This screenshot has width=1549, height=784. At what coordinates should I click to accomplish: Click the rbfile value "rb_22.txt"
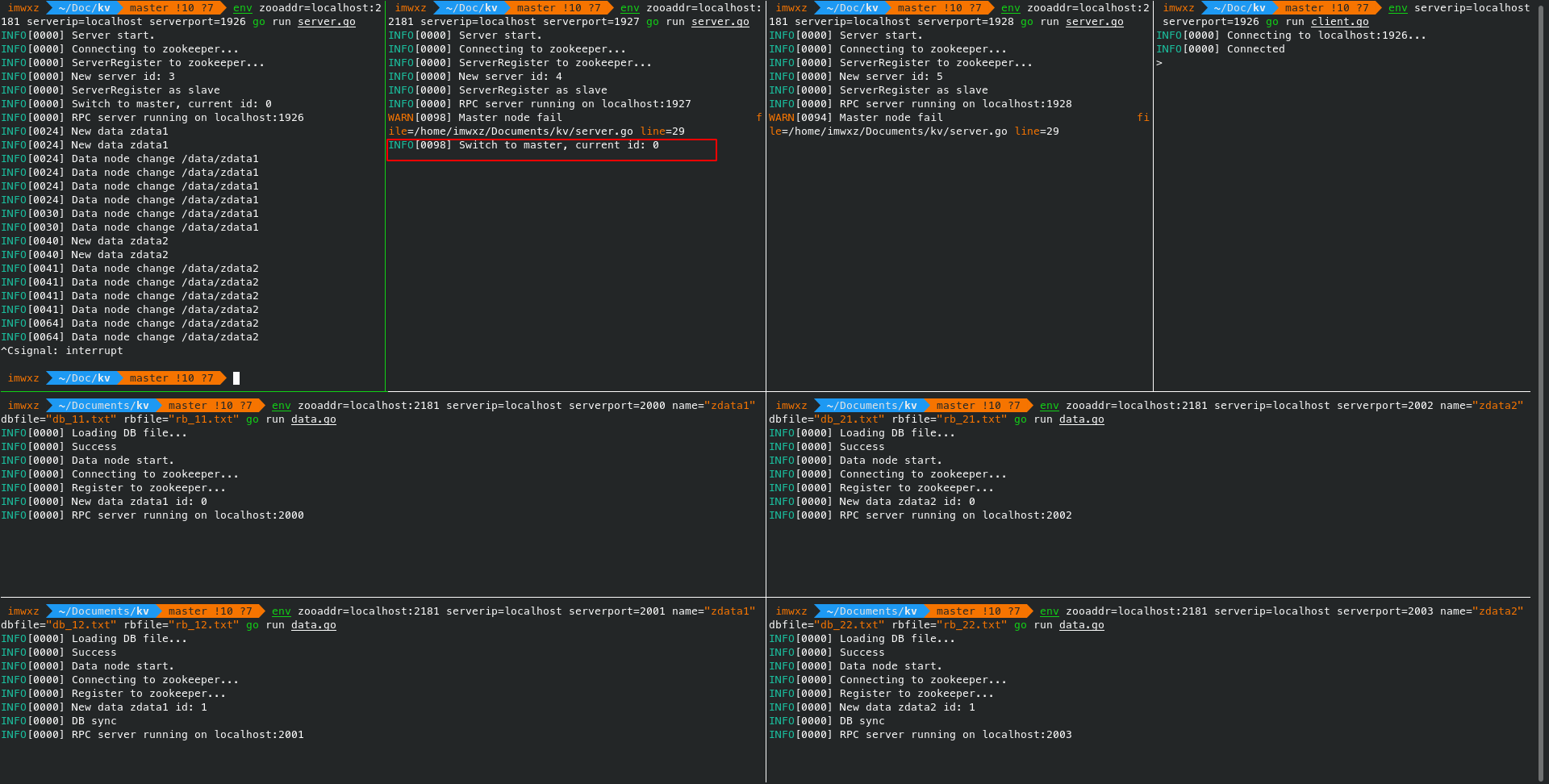click(972, 625)
